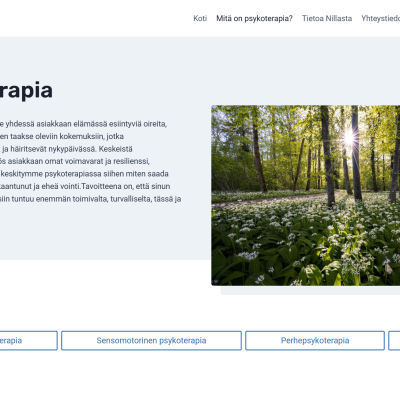
Task: Select the Perhepsykoterapia button
Action: click(x=315, y=341)
